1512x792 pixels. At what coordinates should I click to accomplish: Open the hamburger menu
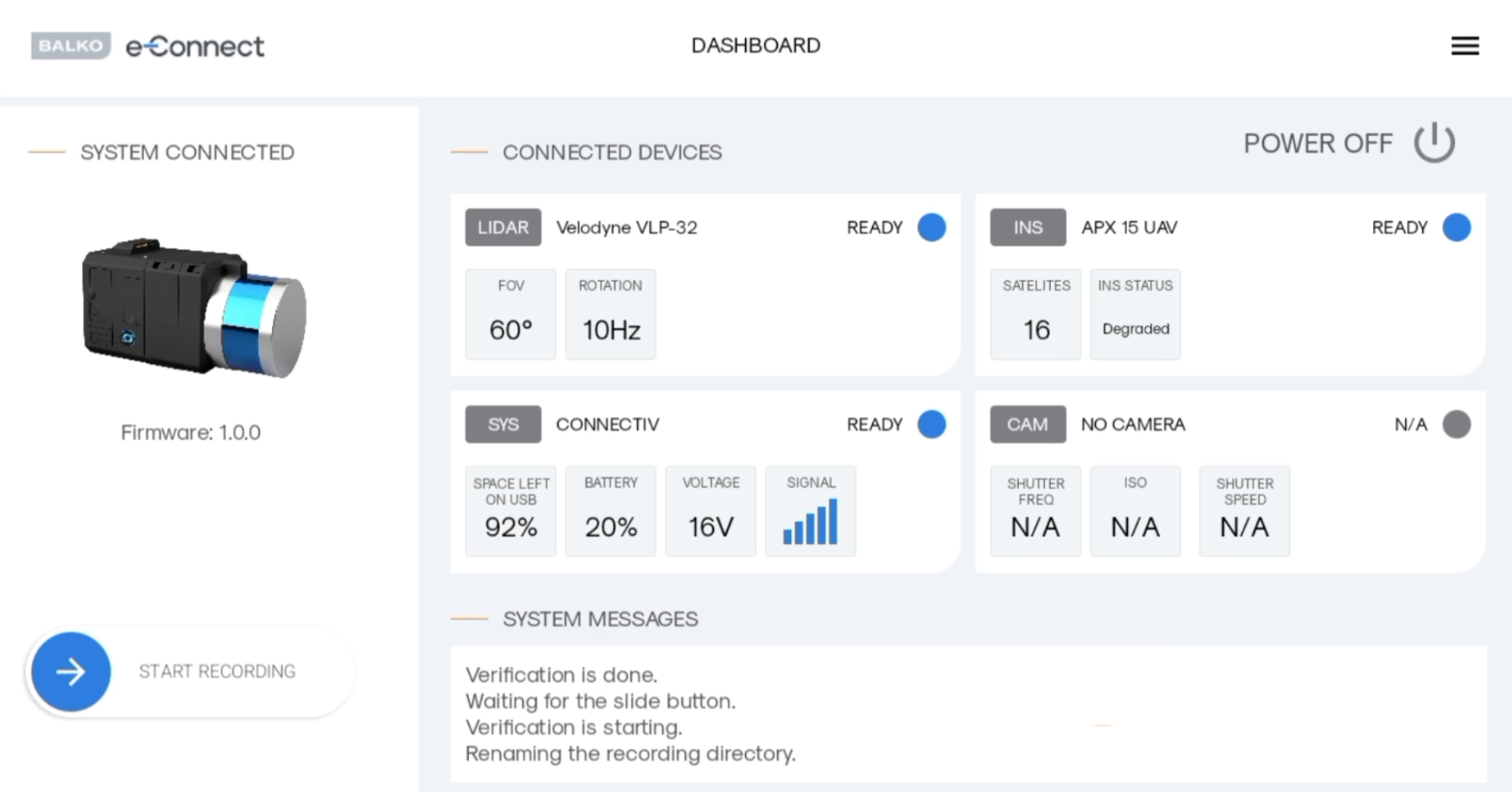[1464, 45]
